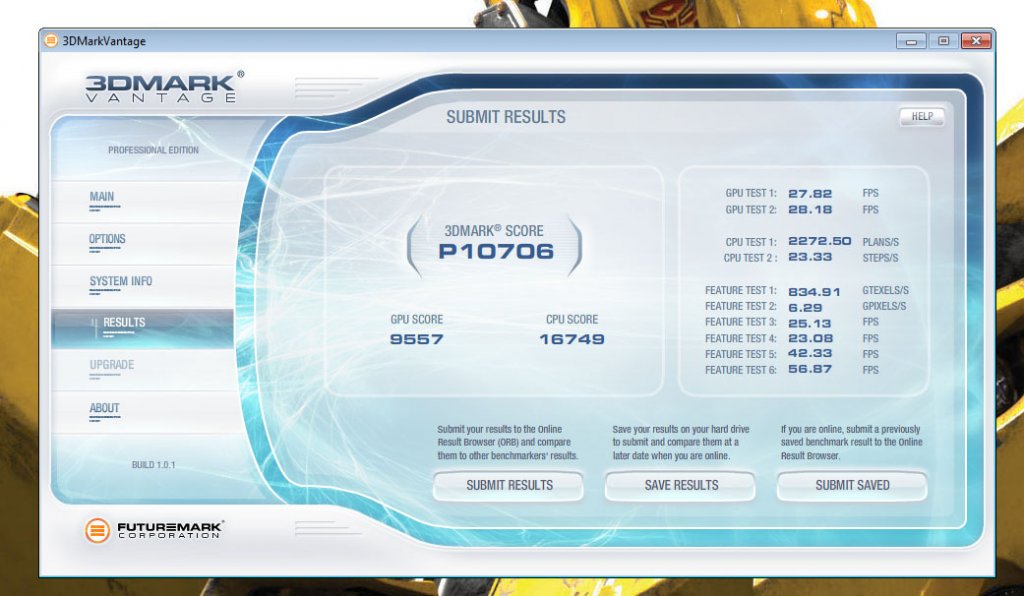Click Feature Test 1 value 834.91
1024x596 pixels.
point(814,292)
